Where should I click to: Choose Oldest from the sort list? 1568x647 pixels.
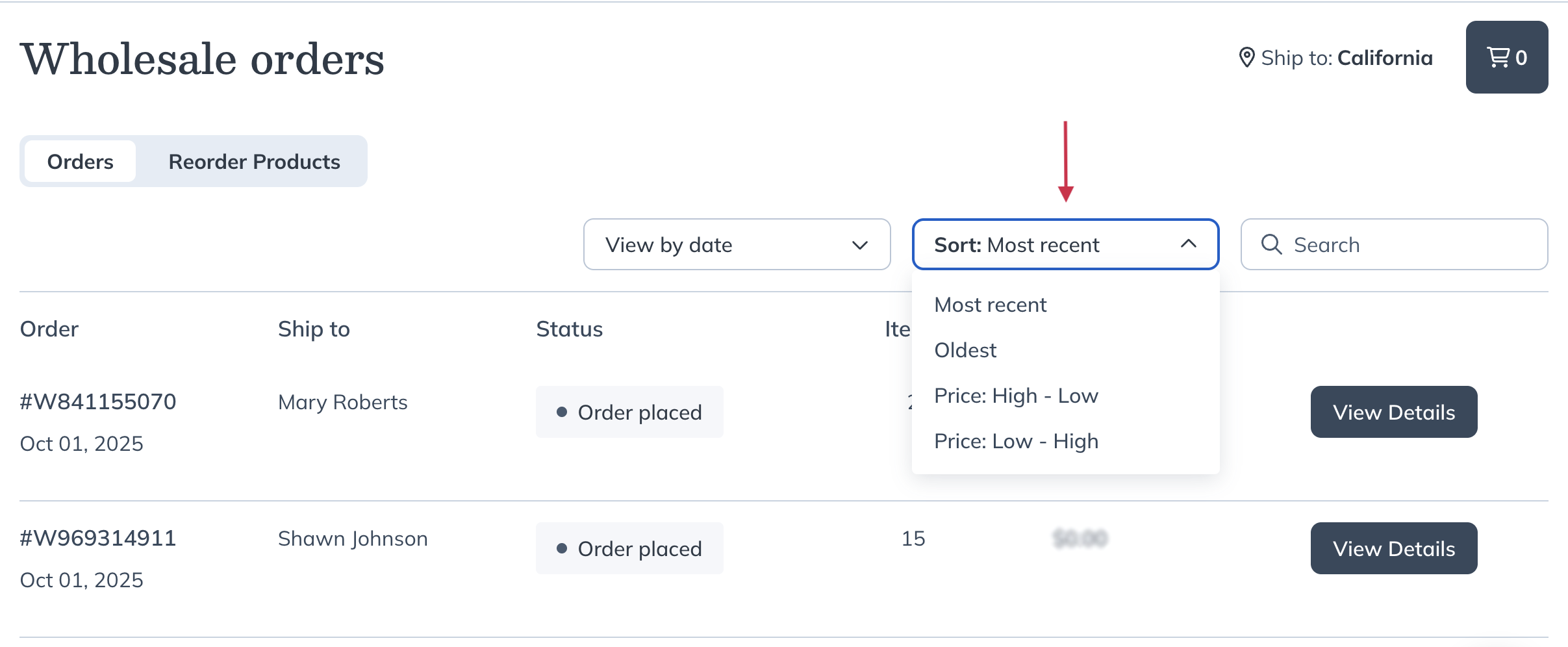(965, 350)
